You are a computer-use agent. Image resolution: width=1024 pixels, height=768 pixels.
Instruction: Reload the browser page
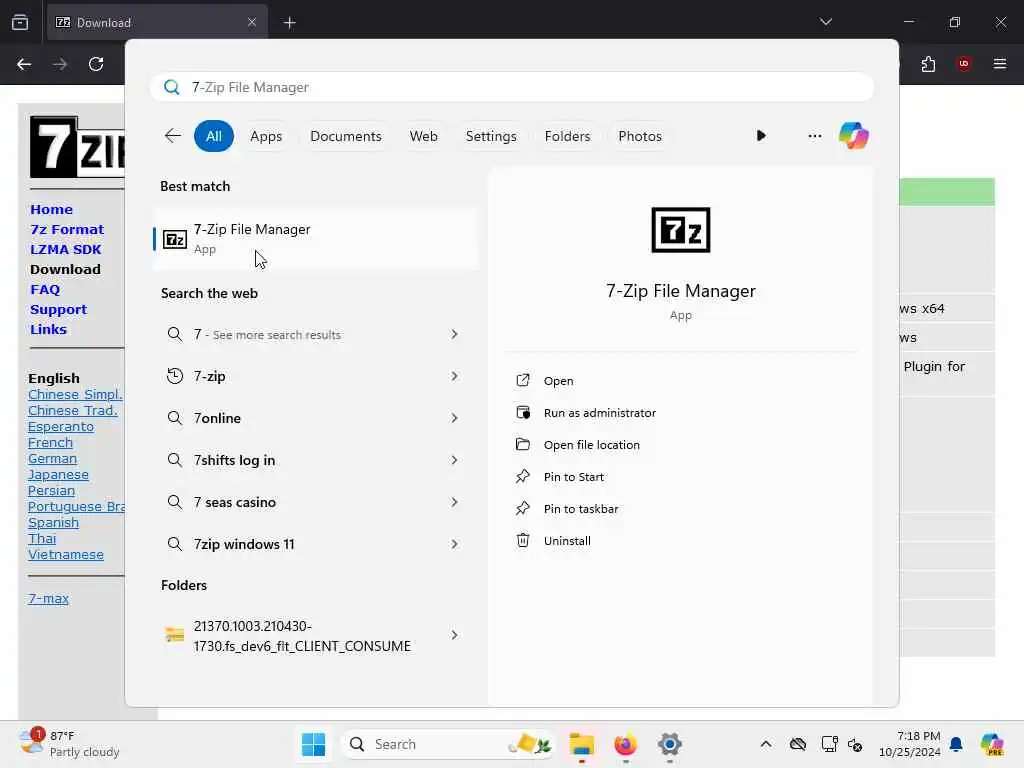96,64
